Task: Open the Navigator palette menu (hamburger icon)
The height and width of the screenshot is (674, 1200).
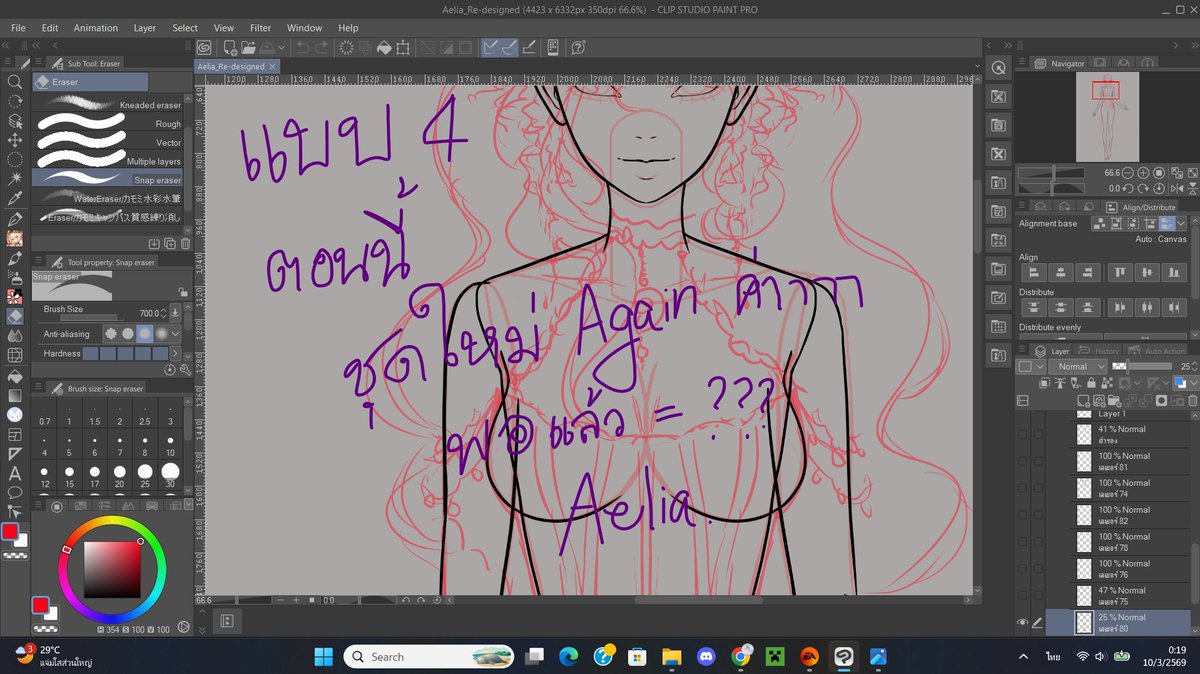Action: pyautogui.click(x=1022, y=63)
